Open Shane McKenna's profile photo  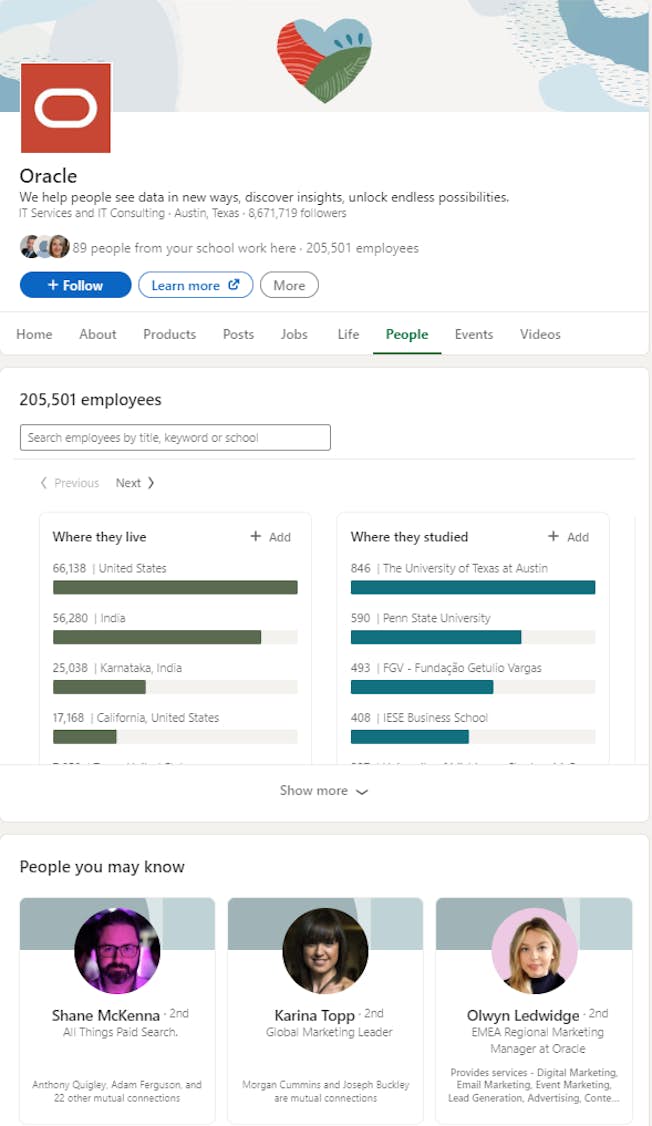tap(117, 950)
